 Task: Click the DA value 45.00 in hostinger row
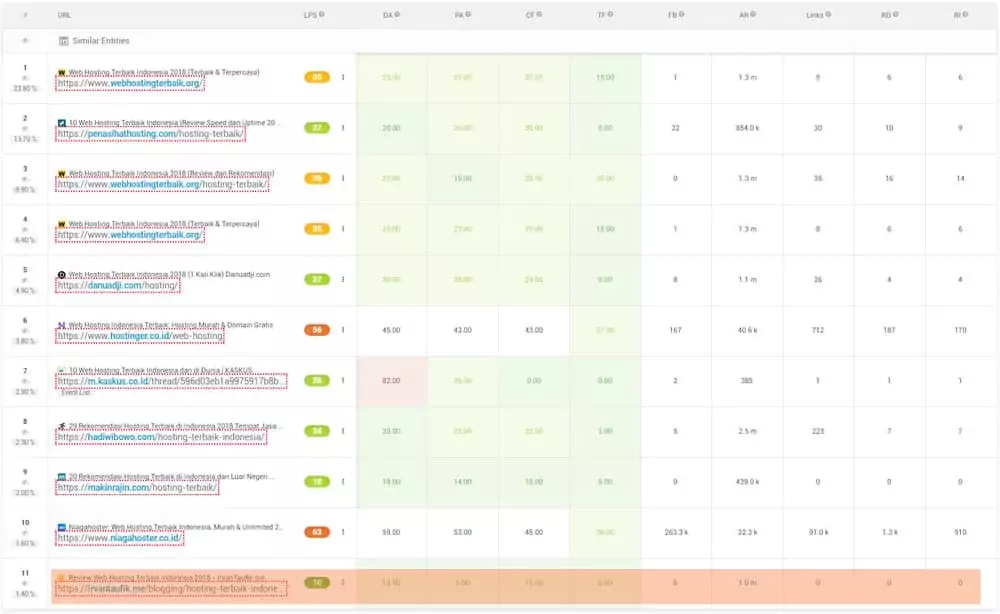pyautogui.click(x=391, y=330)
